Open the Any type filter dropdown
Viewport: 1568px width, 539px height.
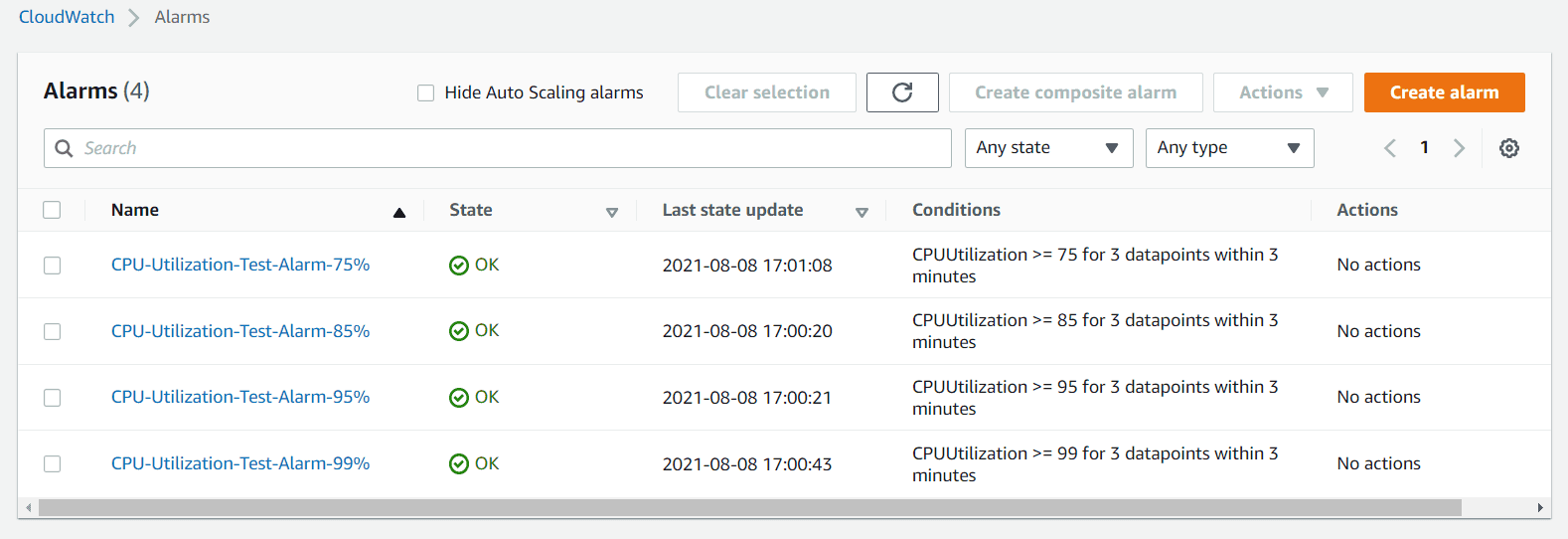click(1229, 148)
